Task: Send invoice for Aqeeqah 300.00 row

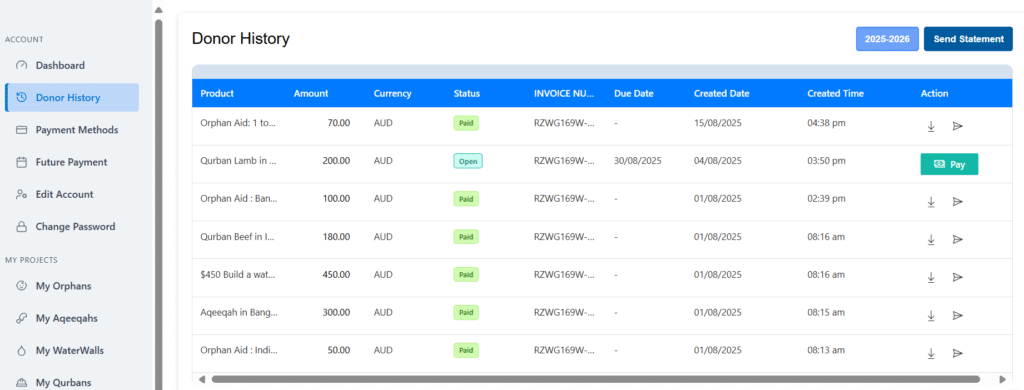Action: [957, 316]
